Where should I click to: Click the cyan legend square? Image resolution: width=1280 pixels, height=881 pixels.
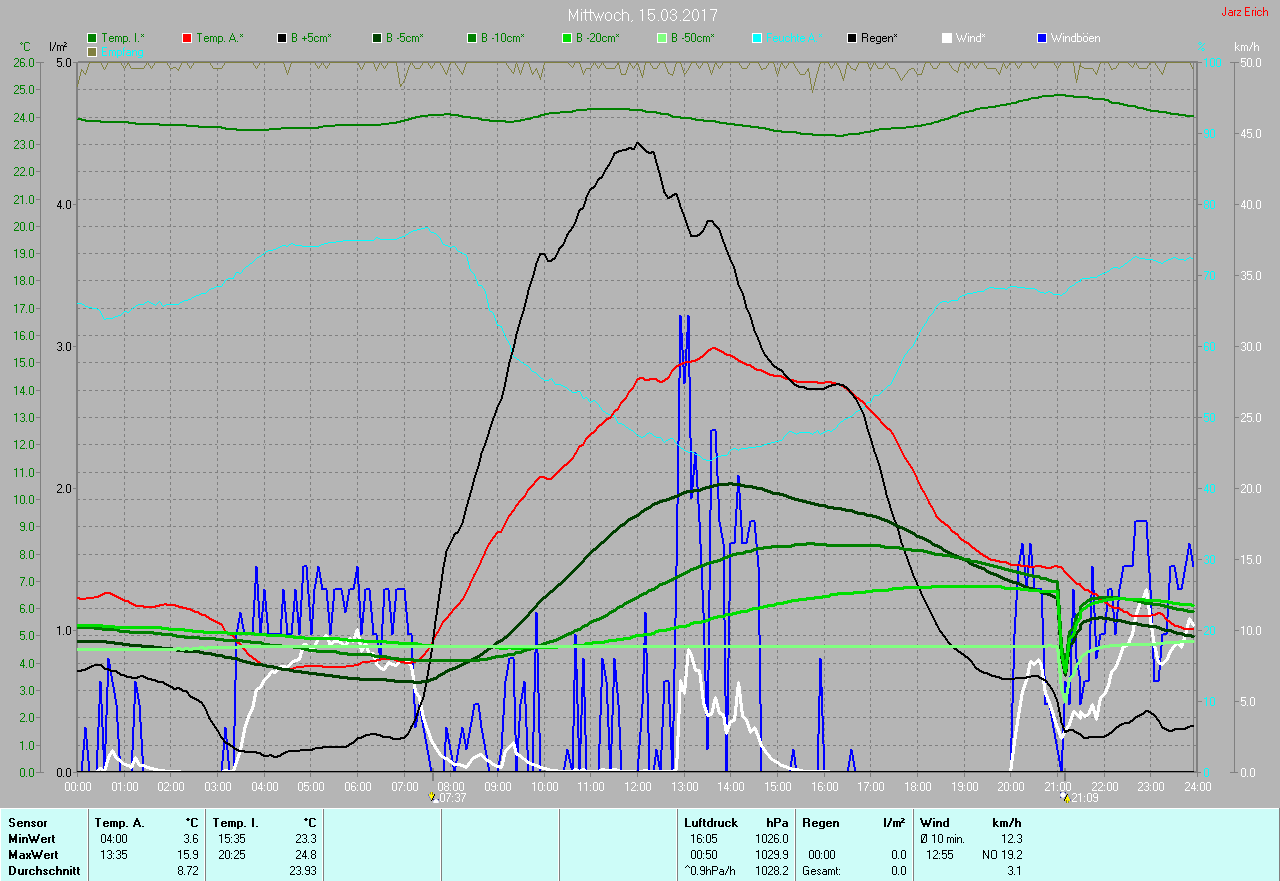[x=757, y=38]
